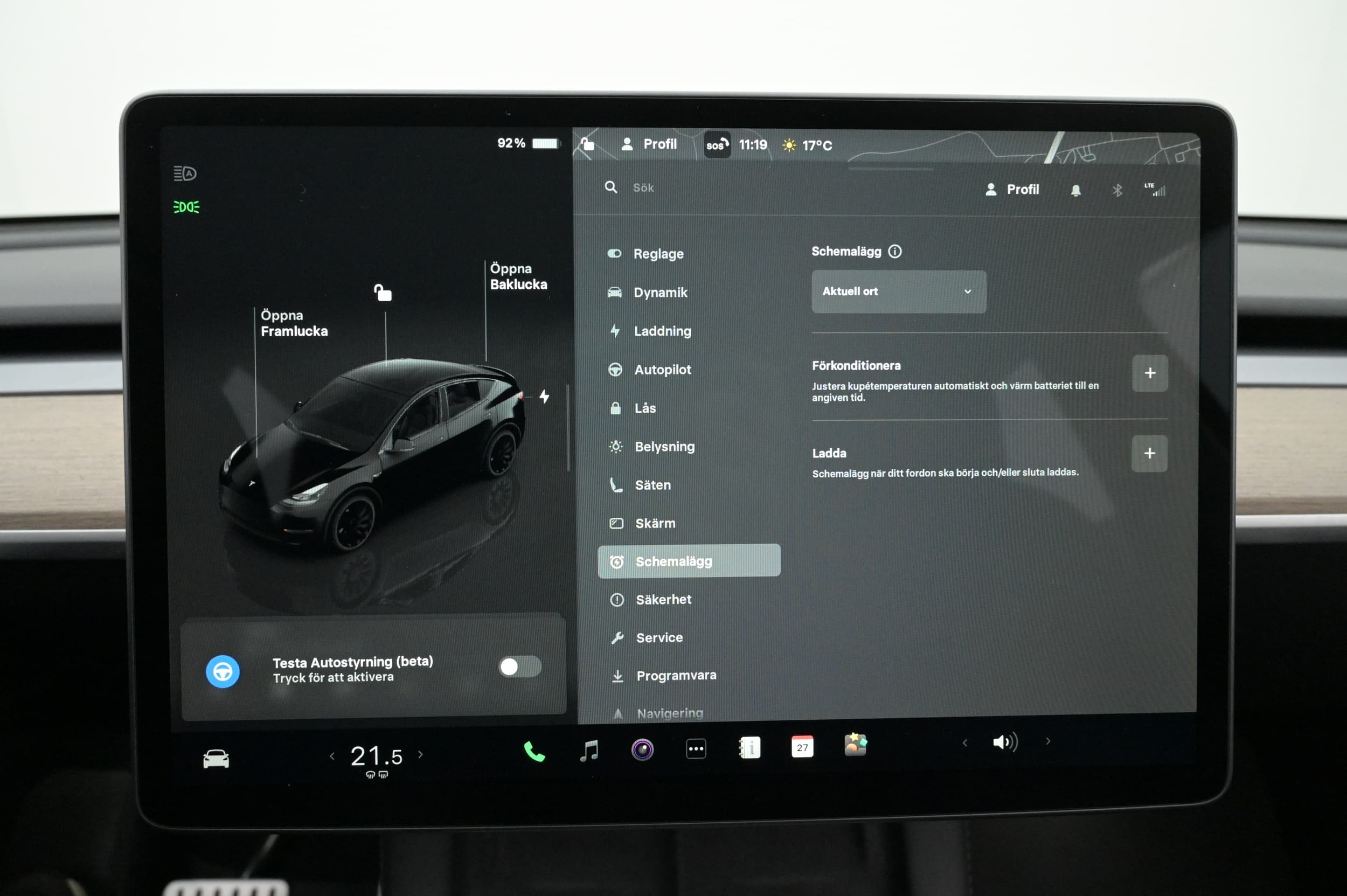This screenshot has height=896, width=1347.
Task: Open the owner's manual info icon
Action: tap(749, 747)
